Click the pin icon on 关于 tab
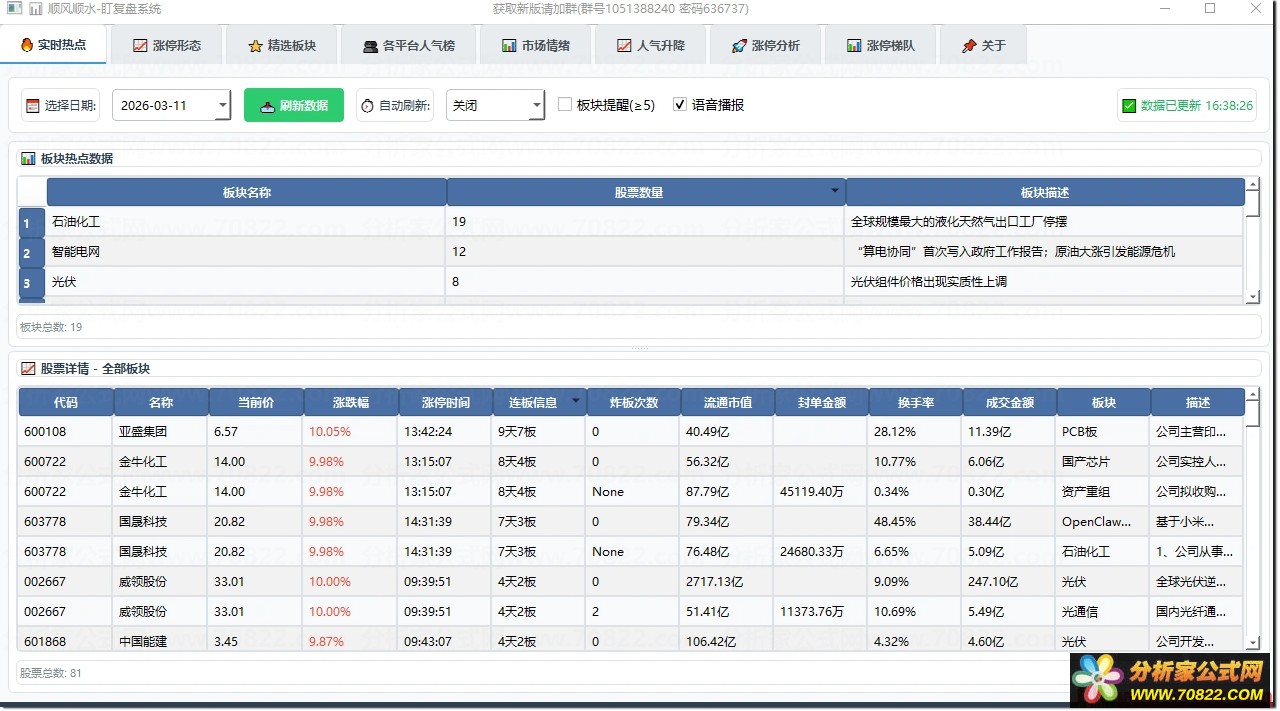This screenshot has height=711, width=1280. pyautogui.click(x=968, y=46)
